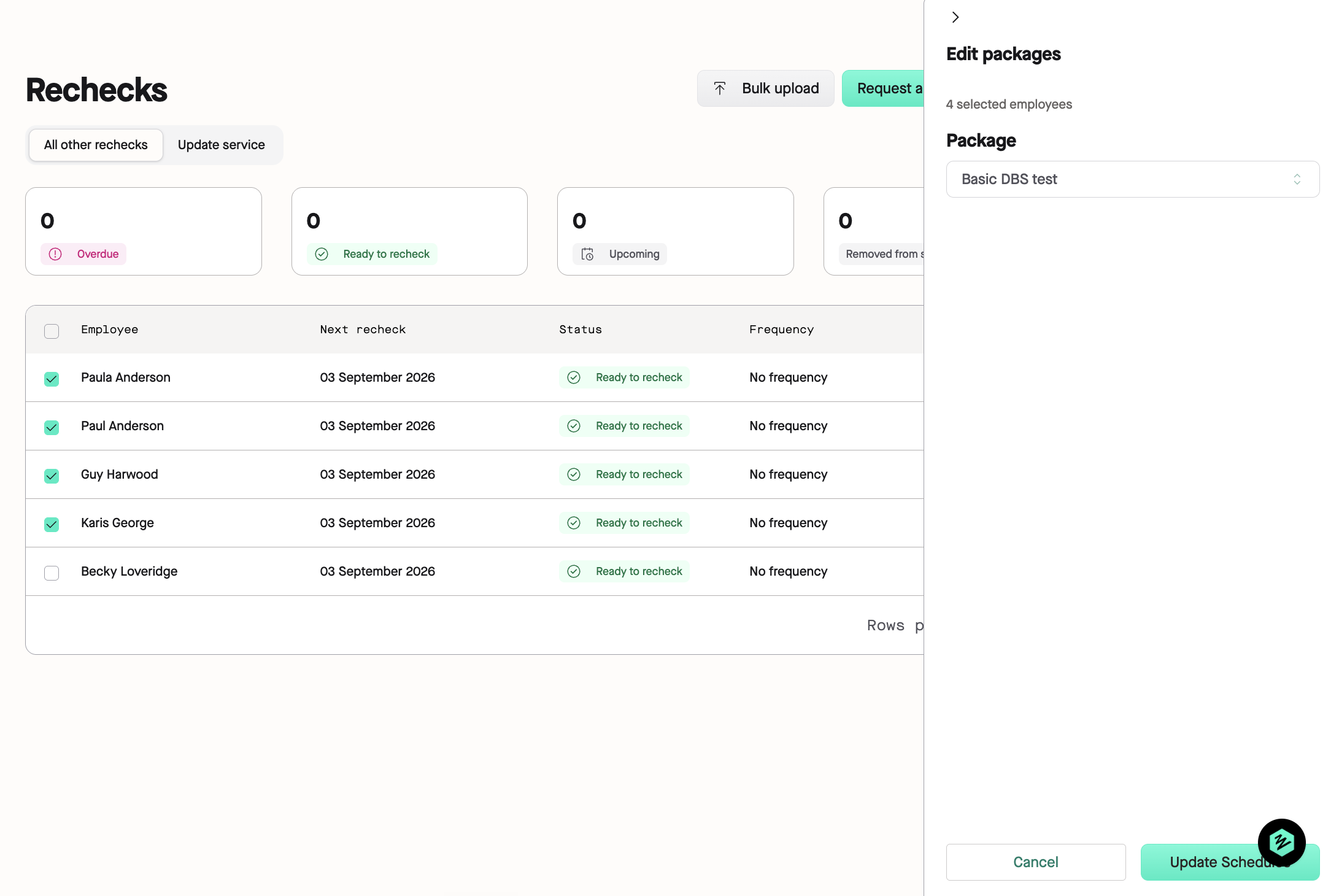Click the Ready to recheck summary checkmark icon
This screenshot has height=896, width=1339.
pyautogui.click(x=322, y=254)
